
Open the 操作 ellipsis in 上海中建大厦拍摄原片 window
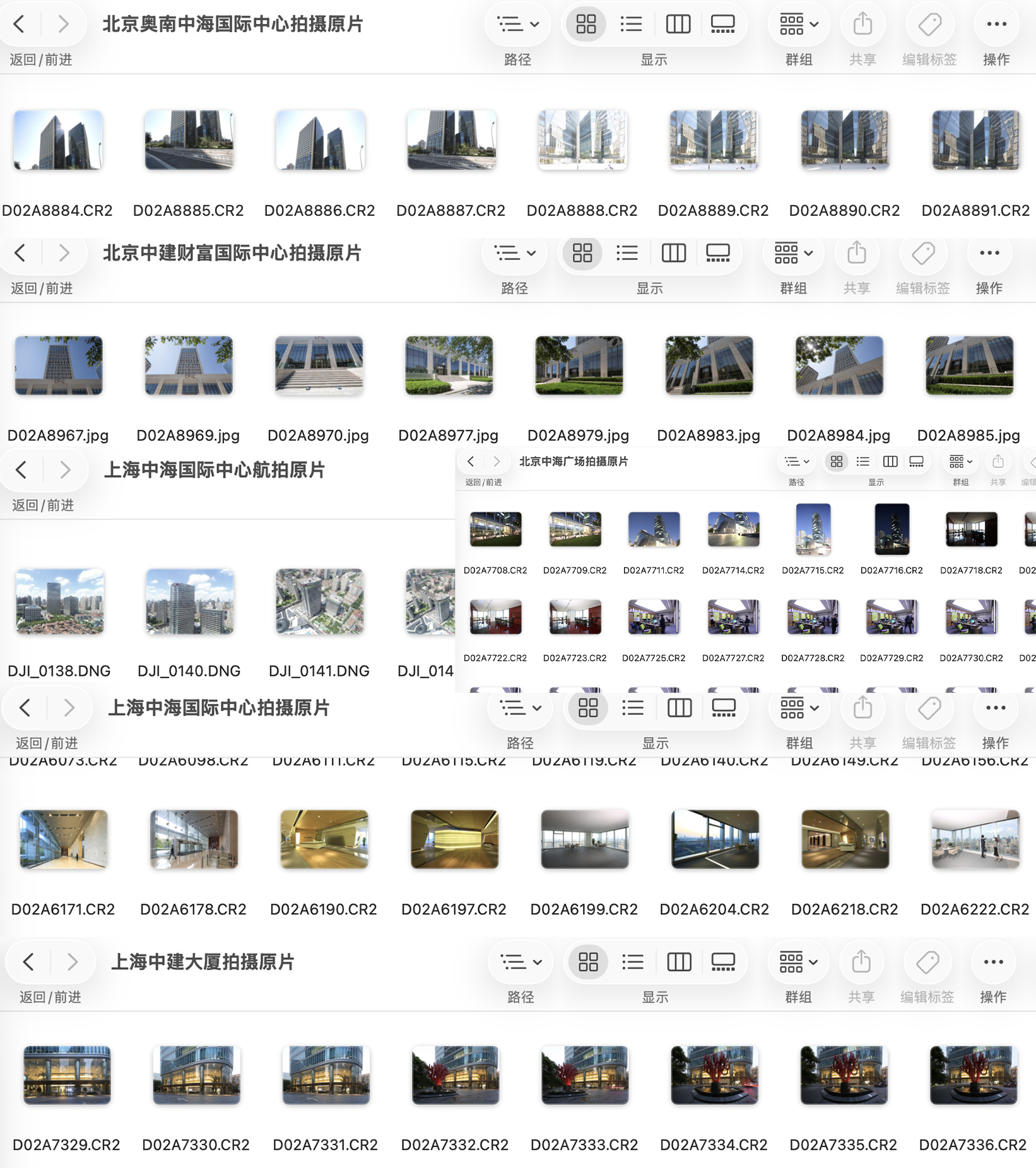click(994, 962)
